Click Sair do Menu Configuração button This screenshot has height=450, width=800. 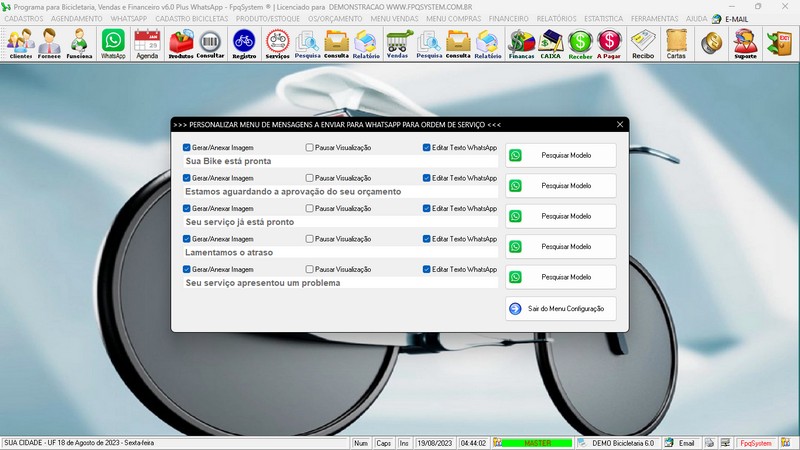coord(561,309)
